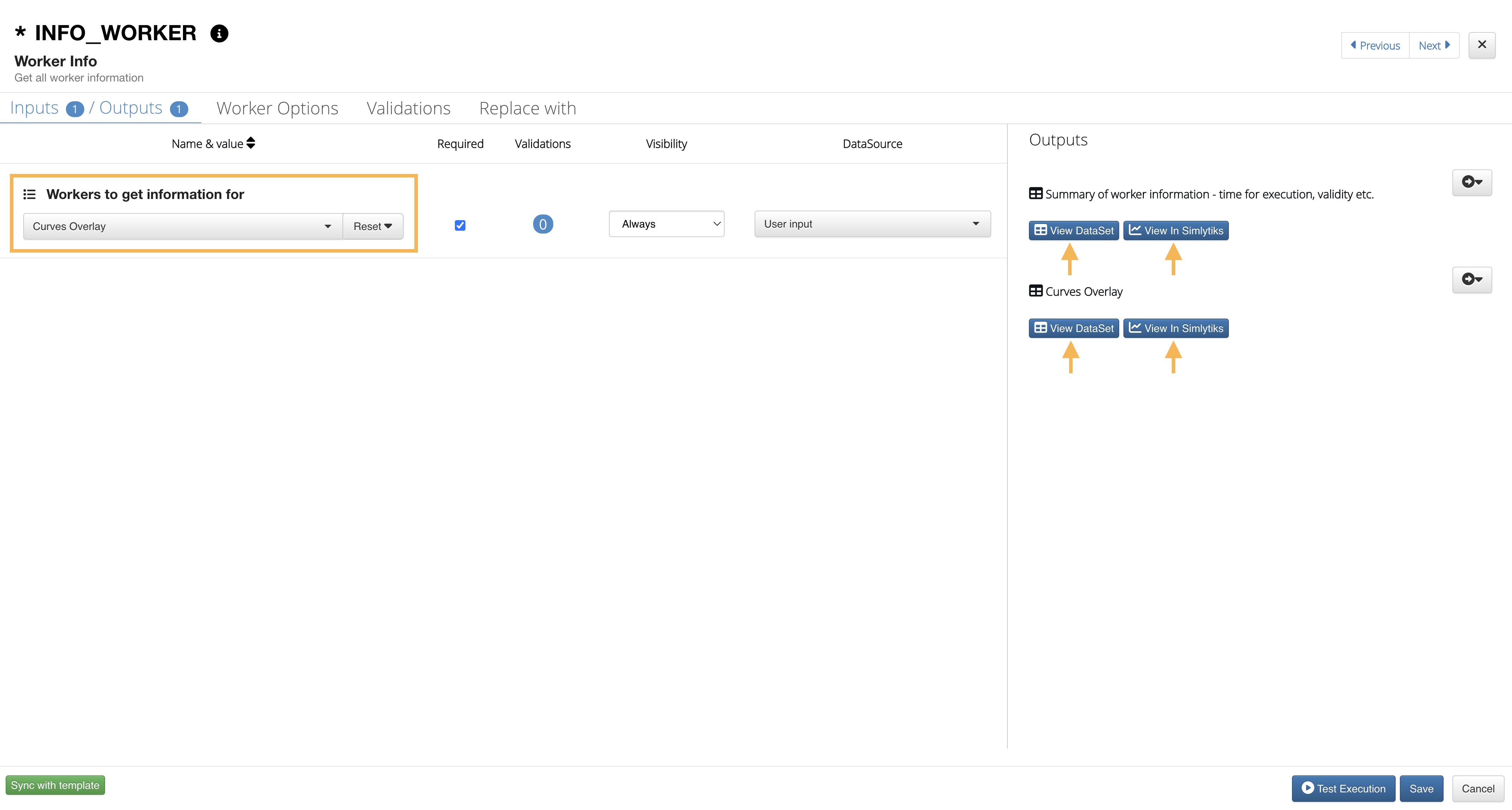Screen dimensions: 1512x810
Task: Click Sync with template button
Action: tap(55, 785)
